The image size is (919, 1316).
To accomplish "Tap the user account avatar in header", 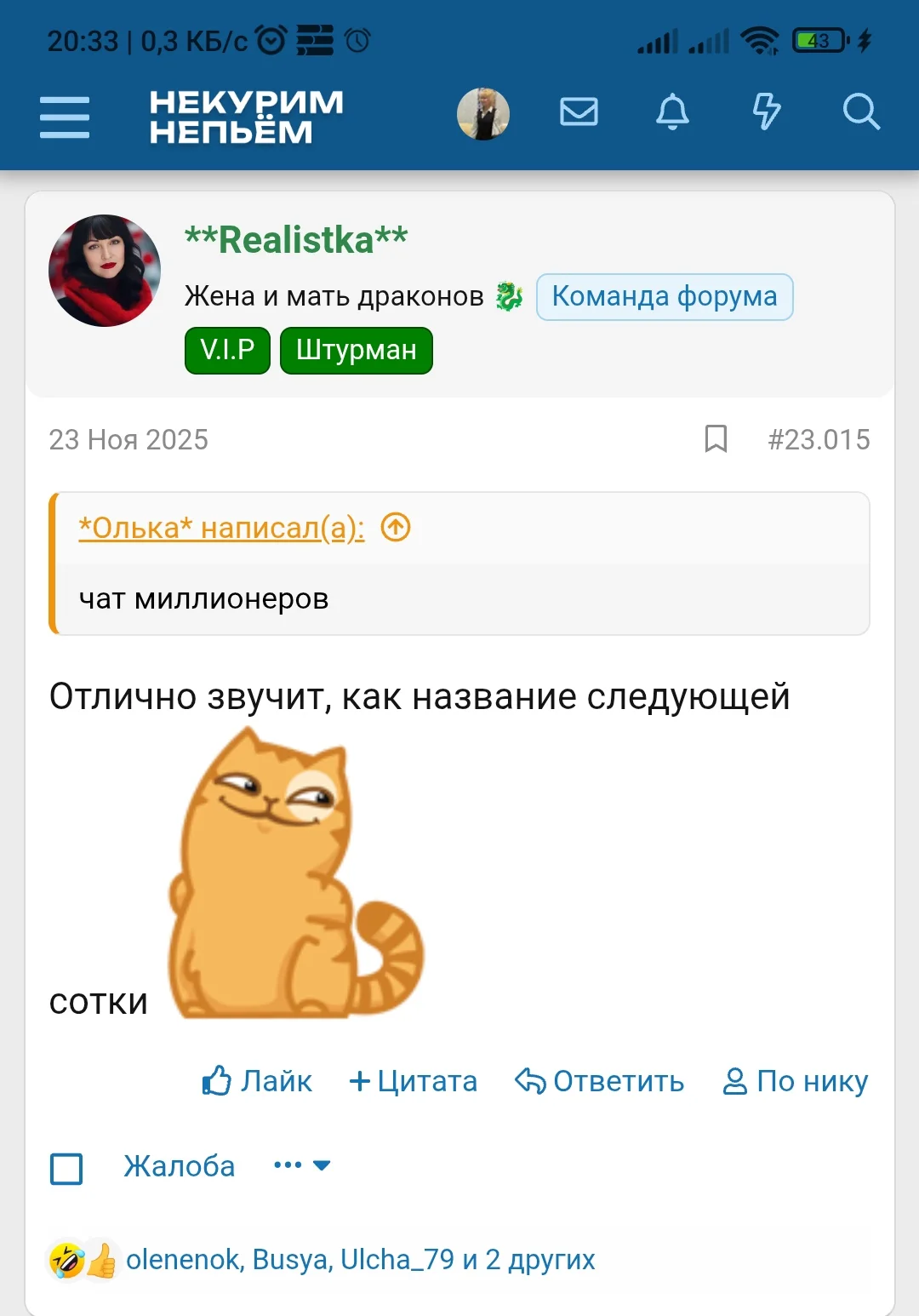I will pos(483,113).
